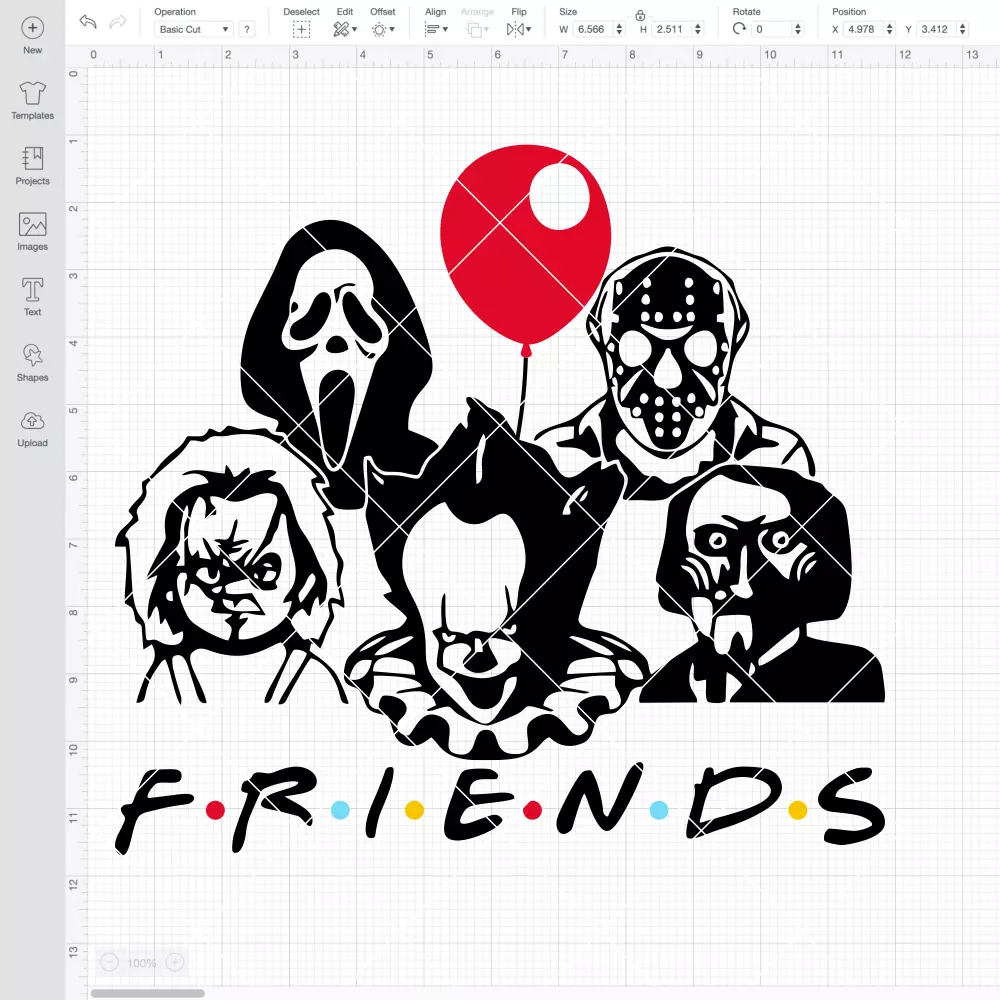Click the X position field

[x=864, y=29]
